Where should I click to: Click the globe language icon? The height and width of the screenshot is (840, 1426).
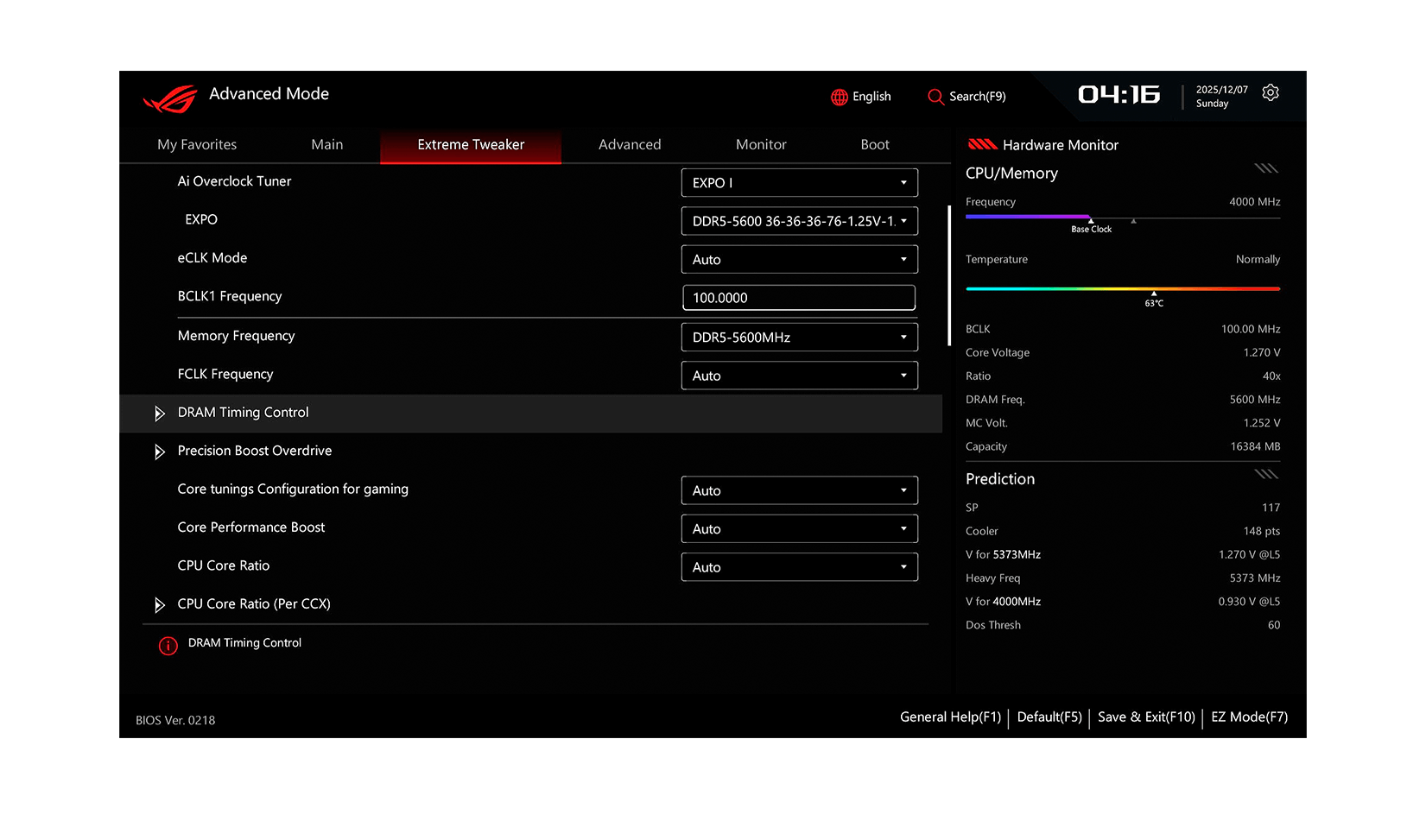point(839,97)
